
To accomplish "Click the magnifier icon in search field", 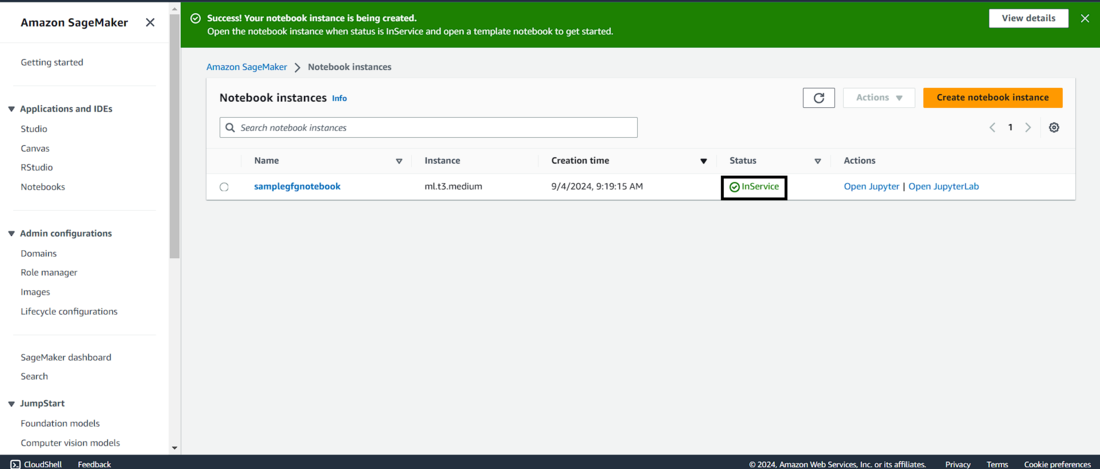I will pos(230,128).
